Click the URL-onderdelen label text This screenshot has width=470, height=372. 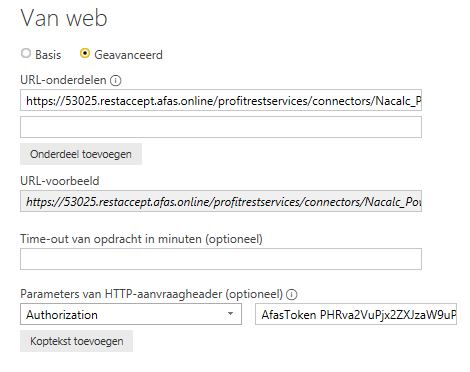pyautogui.click(x=63, y=80)
